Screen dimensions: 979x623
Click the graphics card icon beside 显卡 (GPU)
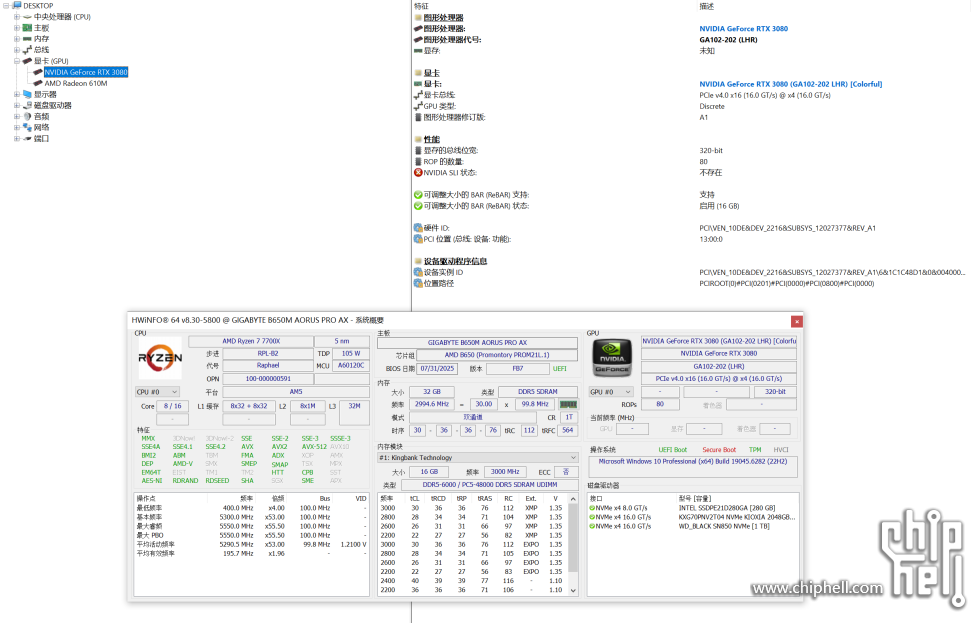(x=27, y=61)
